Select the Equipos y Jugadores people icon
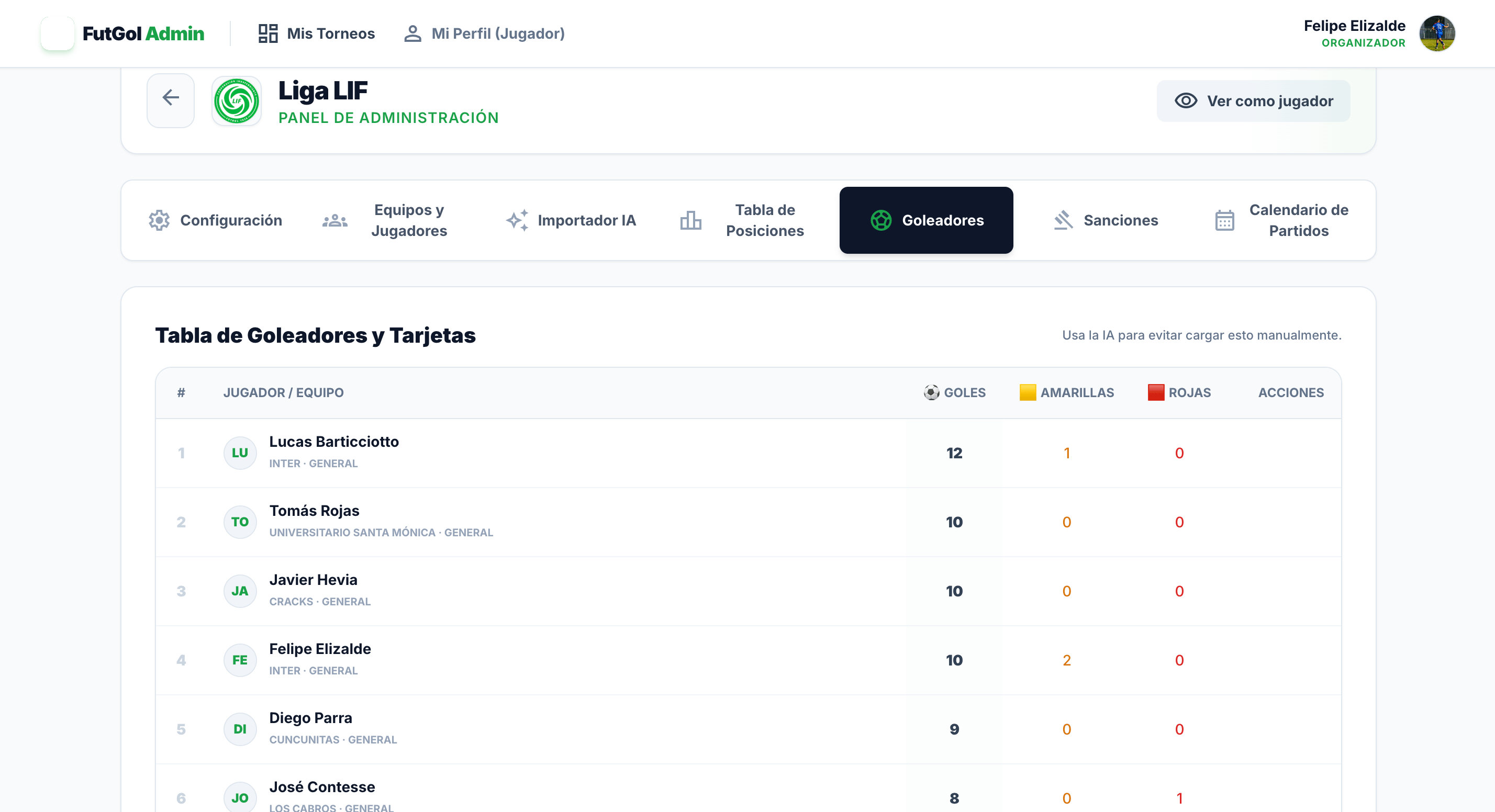Image resolution: width=1495 pixels, height=812 pixels. point(335,220)
